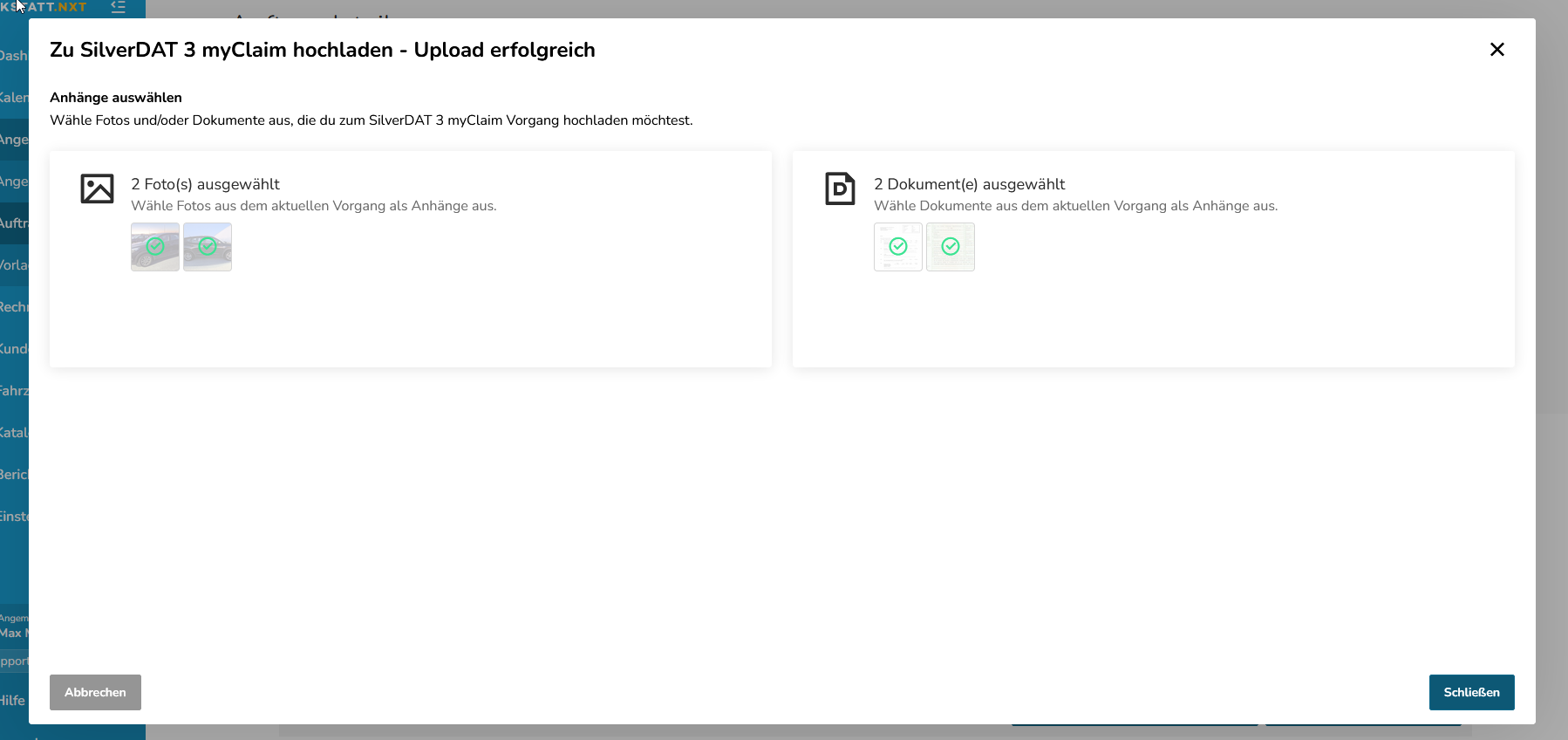Click the 'Anhänge auswählen' heading
Screen dimensions: 1568x740
pos(116,98)
